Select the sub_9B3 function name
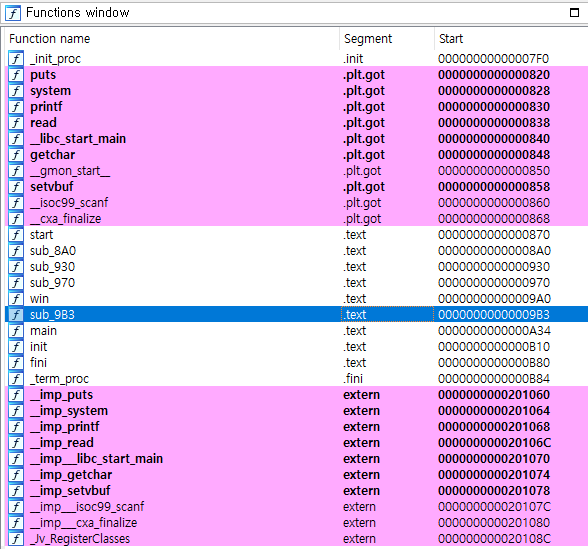This screenshot has height=549, width=588. click(52, 315)
